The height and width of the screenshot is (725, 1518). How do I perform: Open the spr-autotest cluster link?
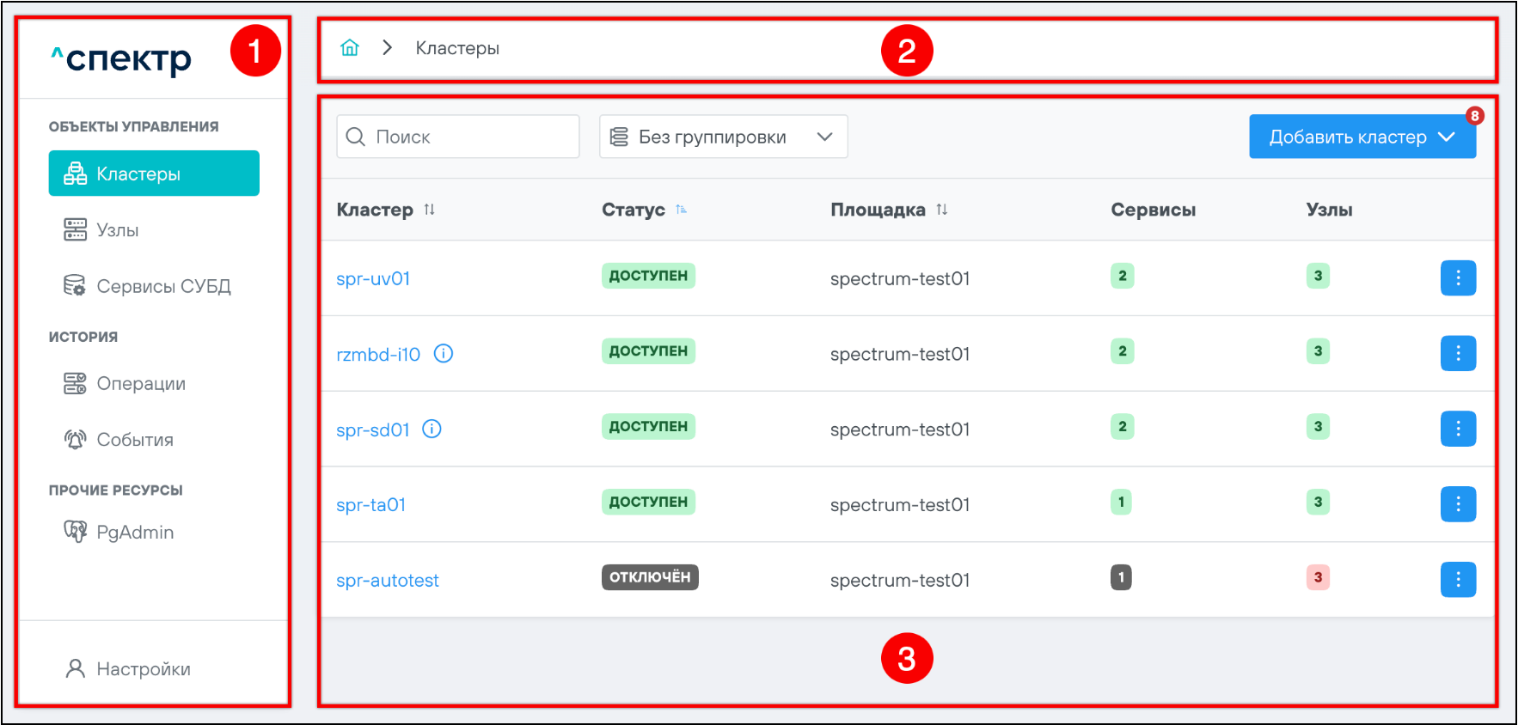(x=387, y=580)
